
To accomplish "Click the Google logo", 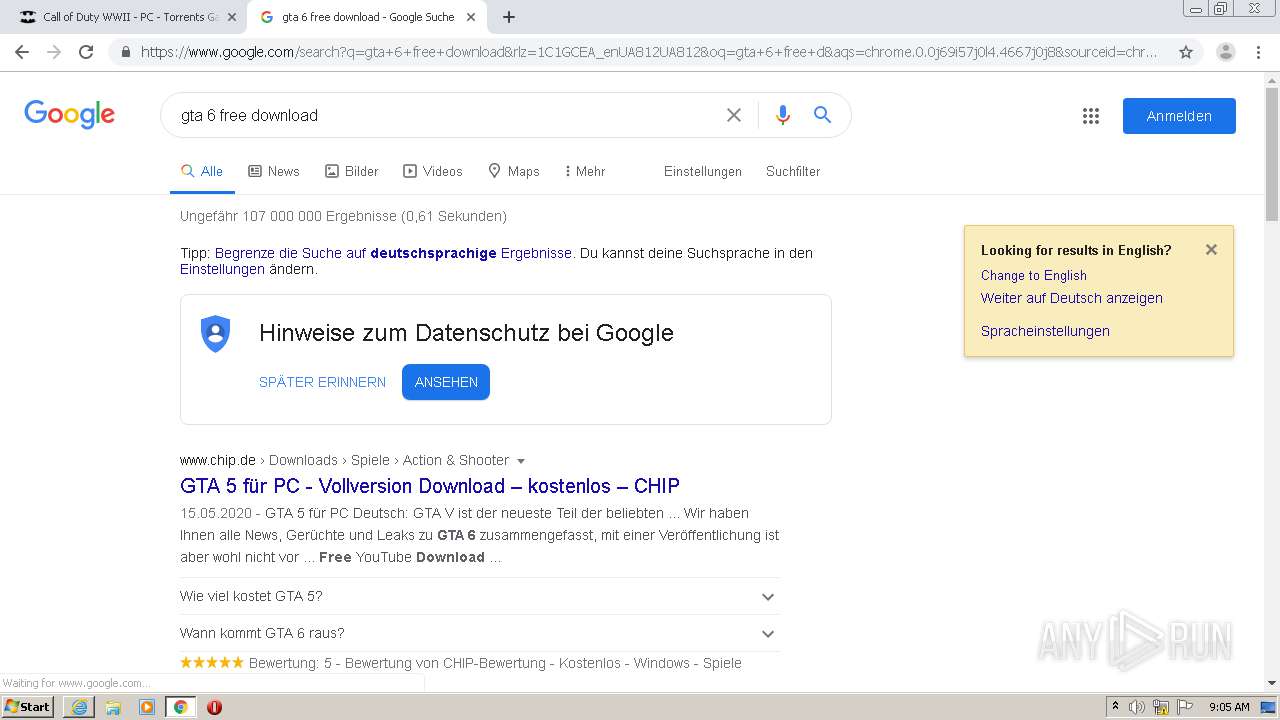I will click(x=70, y=115).
